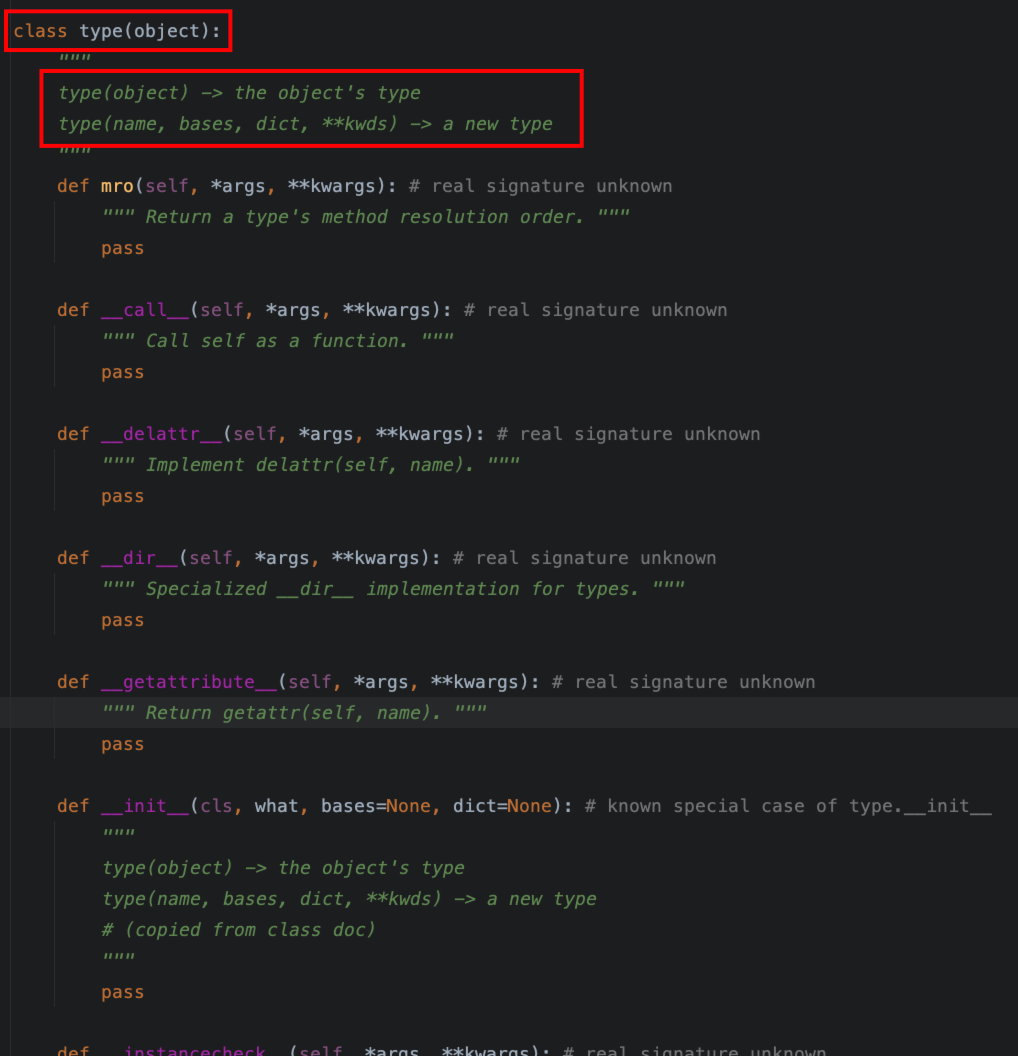The width and height of the screenshot is (1018, 1056).
Task: Click '# (copied from class doc)' line
Action: (238, 930)
